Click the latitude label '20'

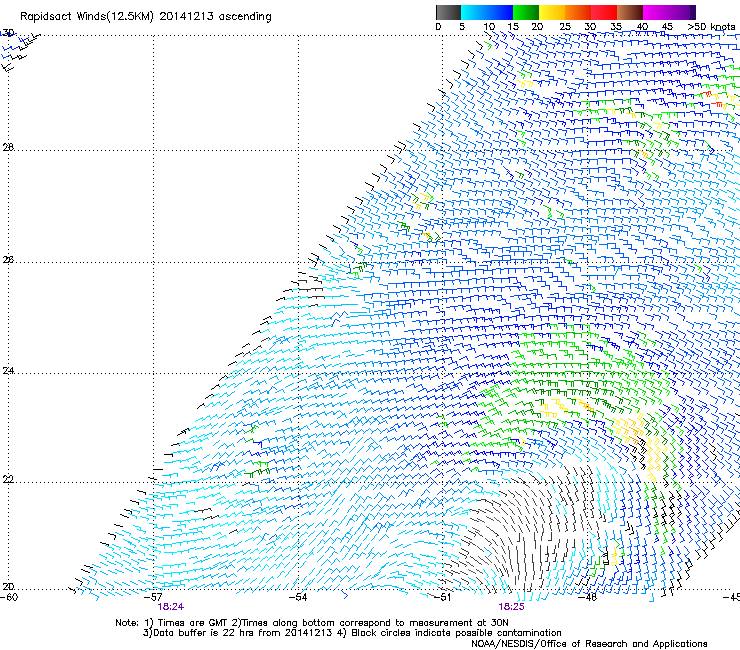[8, 587]
